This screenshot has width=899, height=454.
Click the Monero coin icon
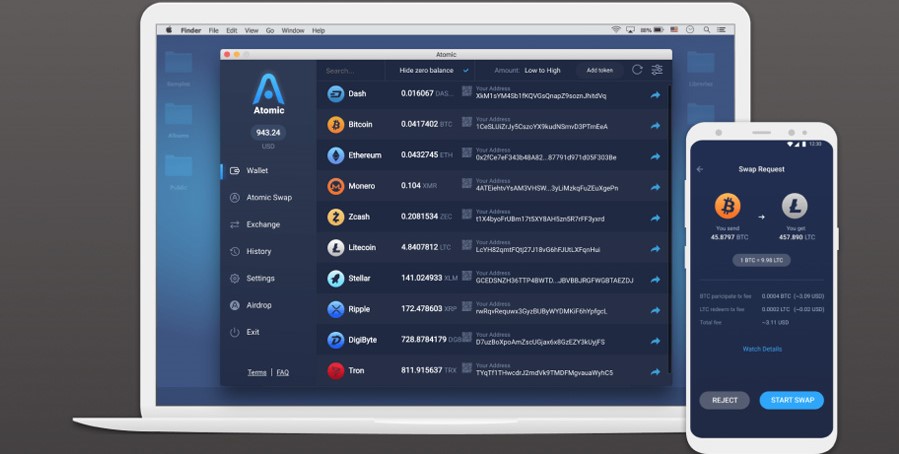click(x=335, y=186)
